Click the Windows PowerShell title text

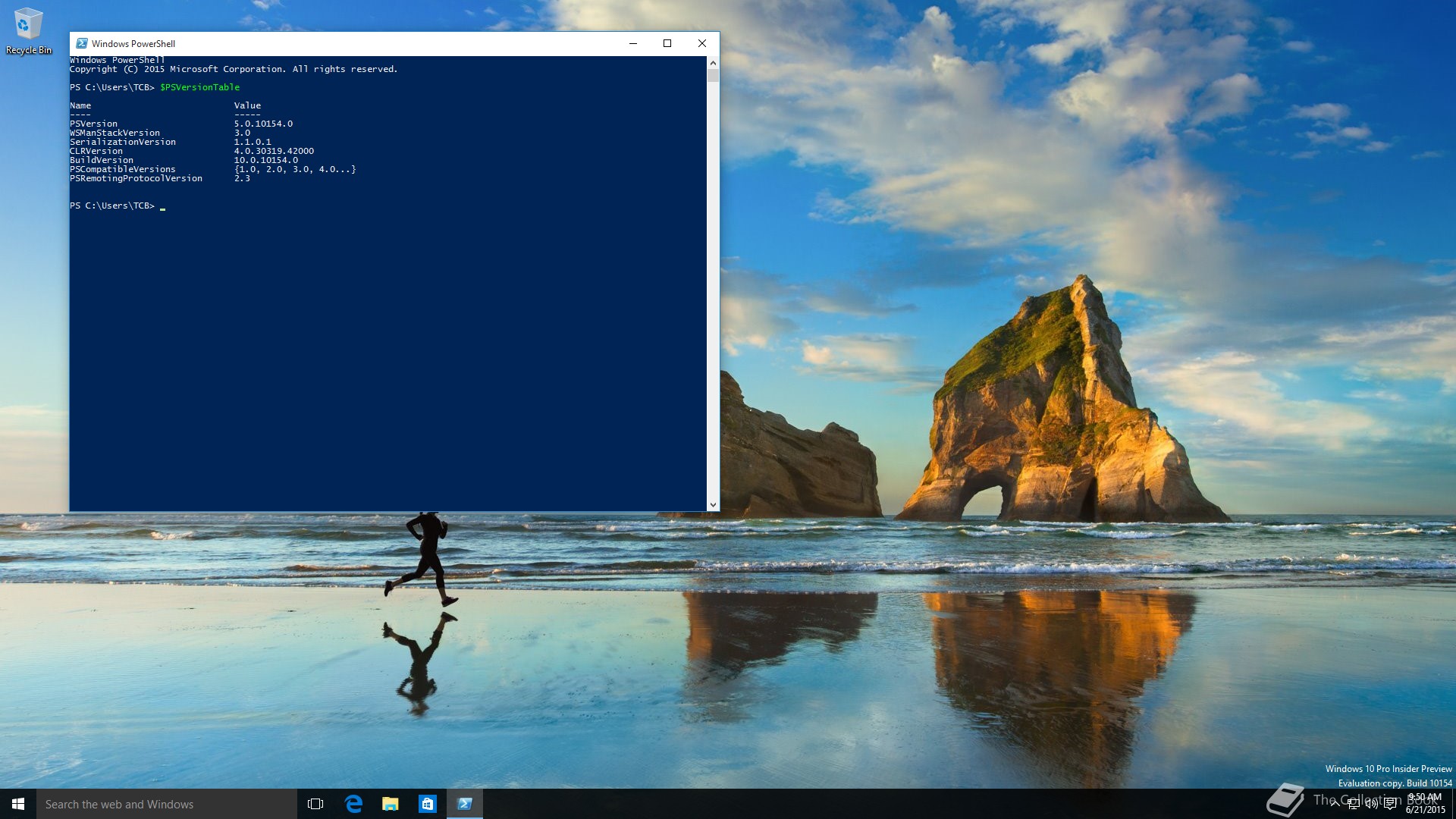click(x=133, y=43)
